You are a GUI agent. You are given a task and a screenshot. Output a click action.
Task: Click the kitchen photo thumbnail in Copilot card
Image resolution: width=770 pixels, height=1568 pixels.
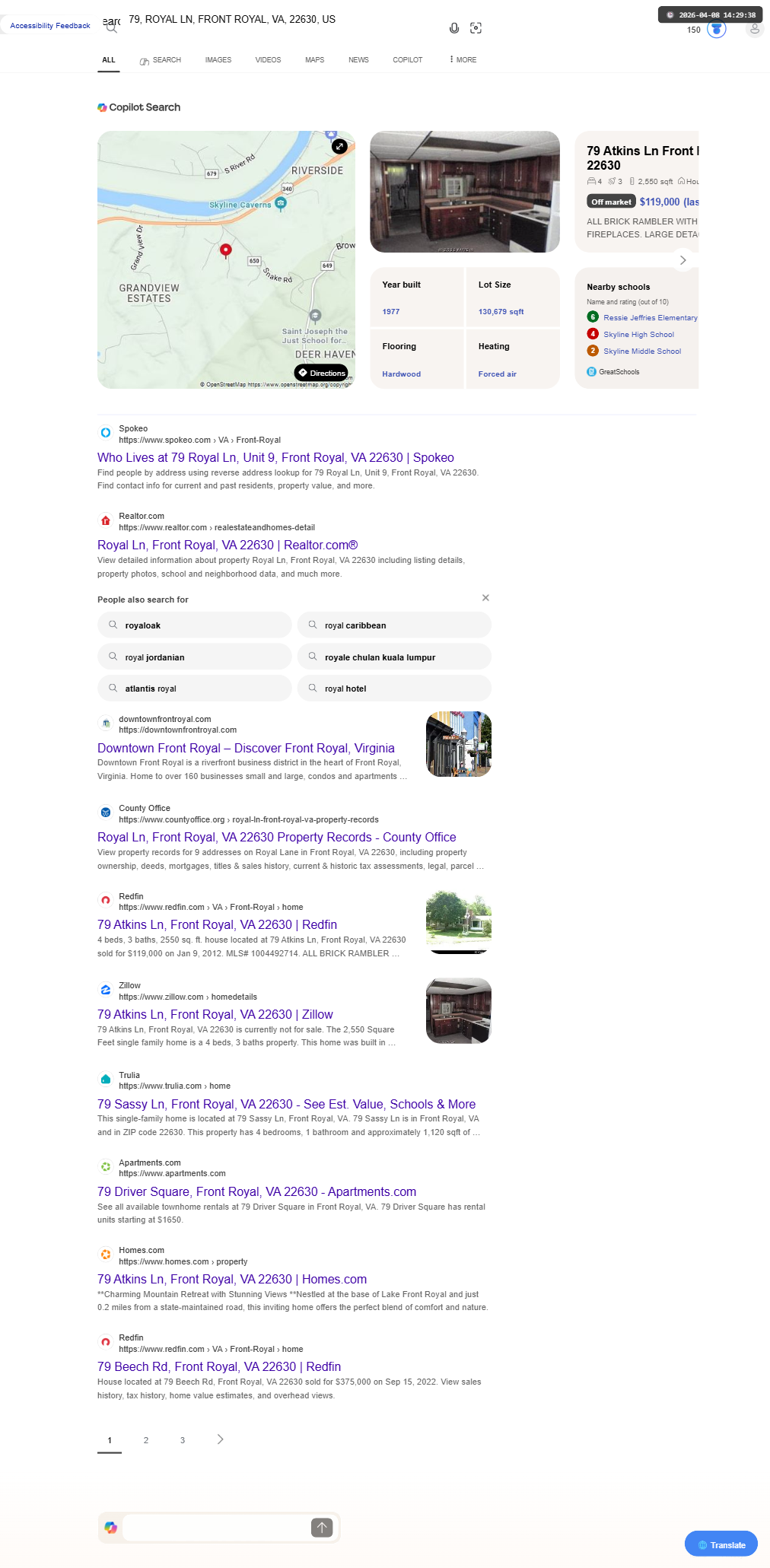(465, 192)
